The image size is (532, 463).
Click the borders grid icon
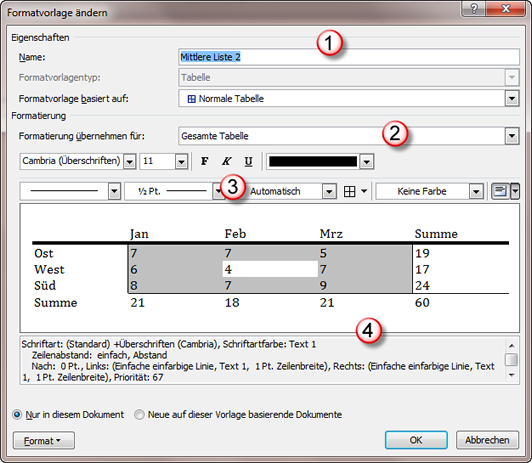[349, 192]
